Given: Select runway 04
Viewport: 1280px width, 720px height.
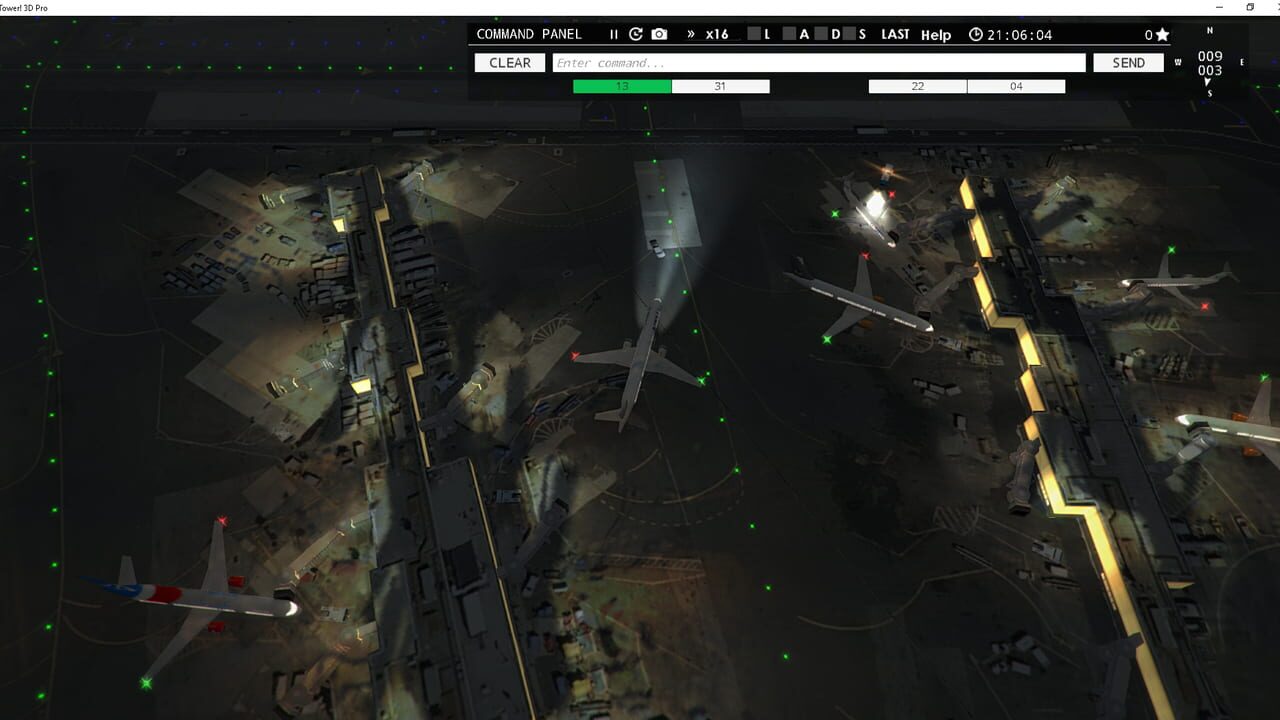Looking at the screenshot, I should [x=1016, y=87].
